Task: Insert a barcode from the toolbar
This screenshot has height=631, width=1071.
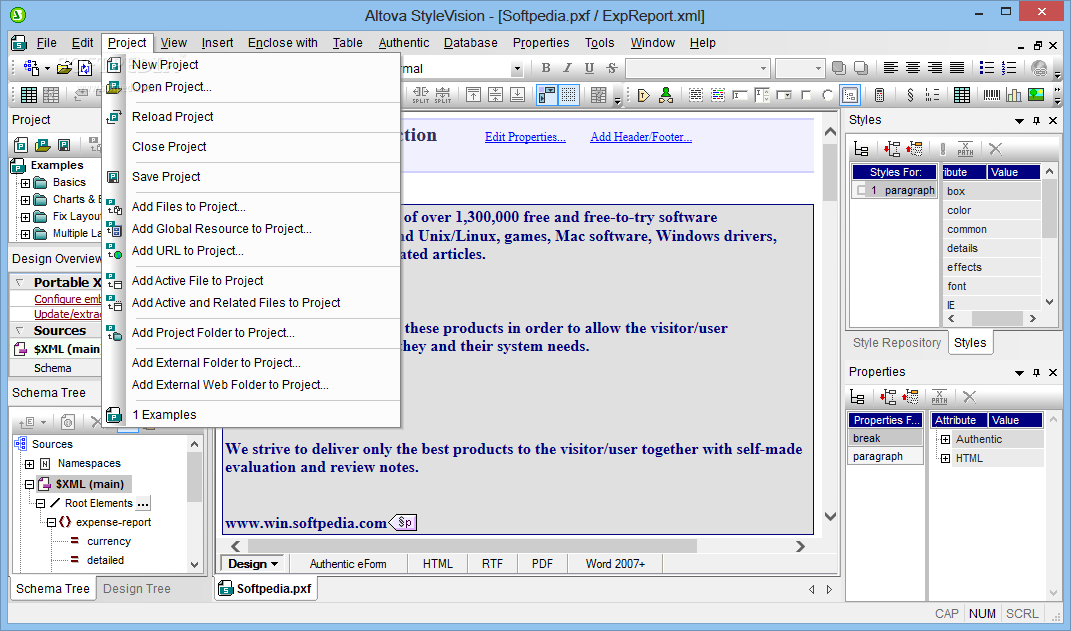Action: coord(991,95)
